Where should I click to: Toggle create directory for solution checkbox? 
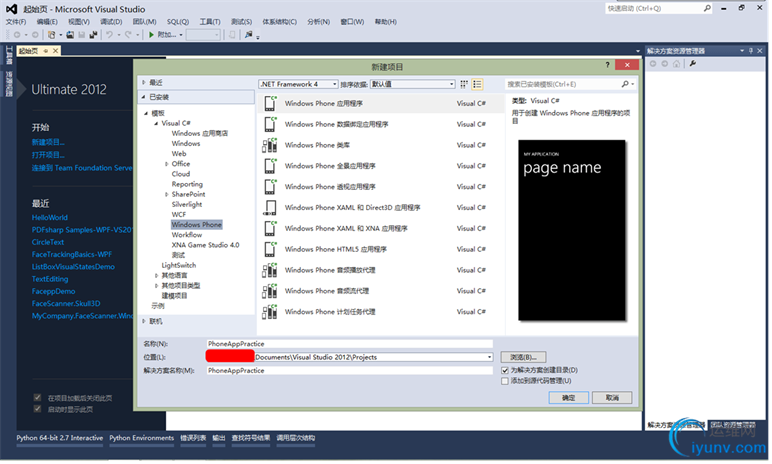tap(506, 371)
